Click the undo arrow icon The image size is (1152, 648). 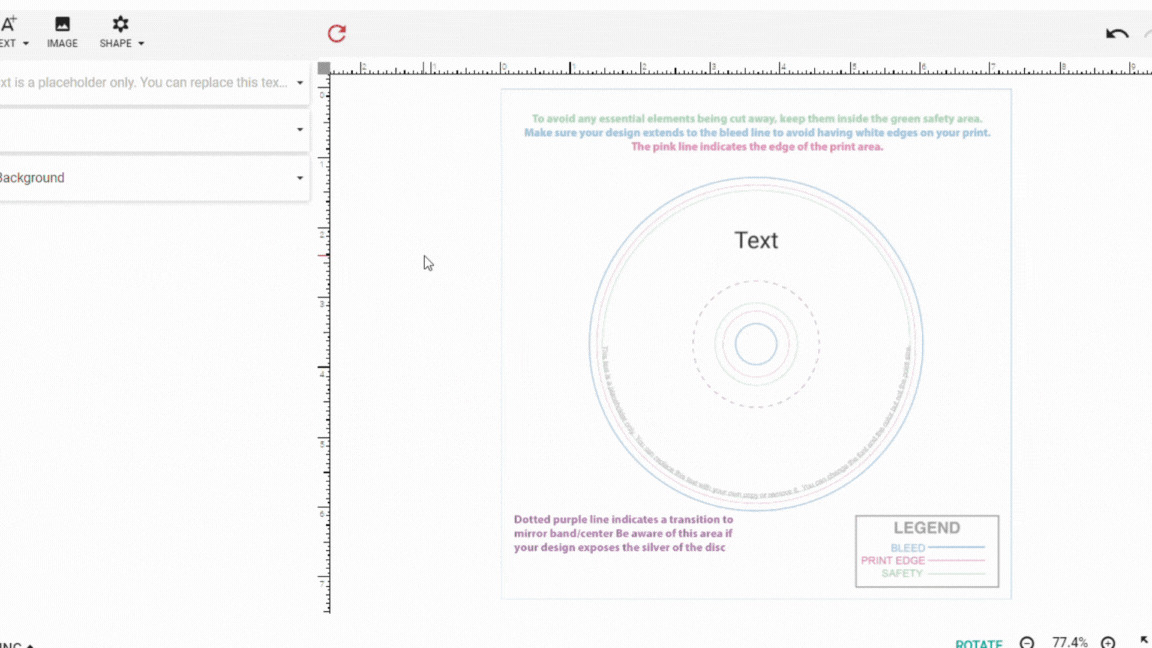tap(1117, 34)
